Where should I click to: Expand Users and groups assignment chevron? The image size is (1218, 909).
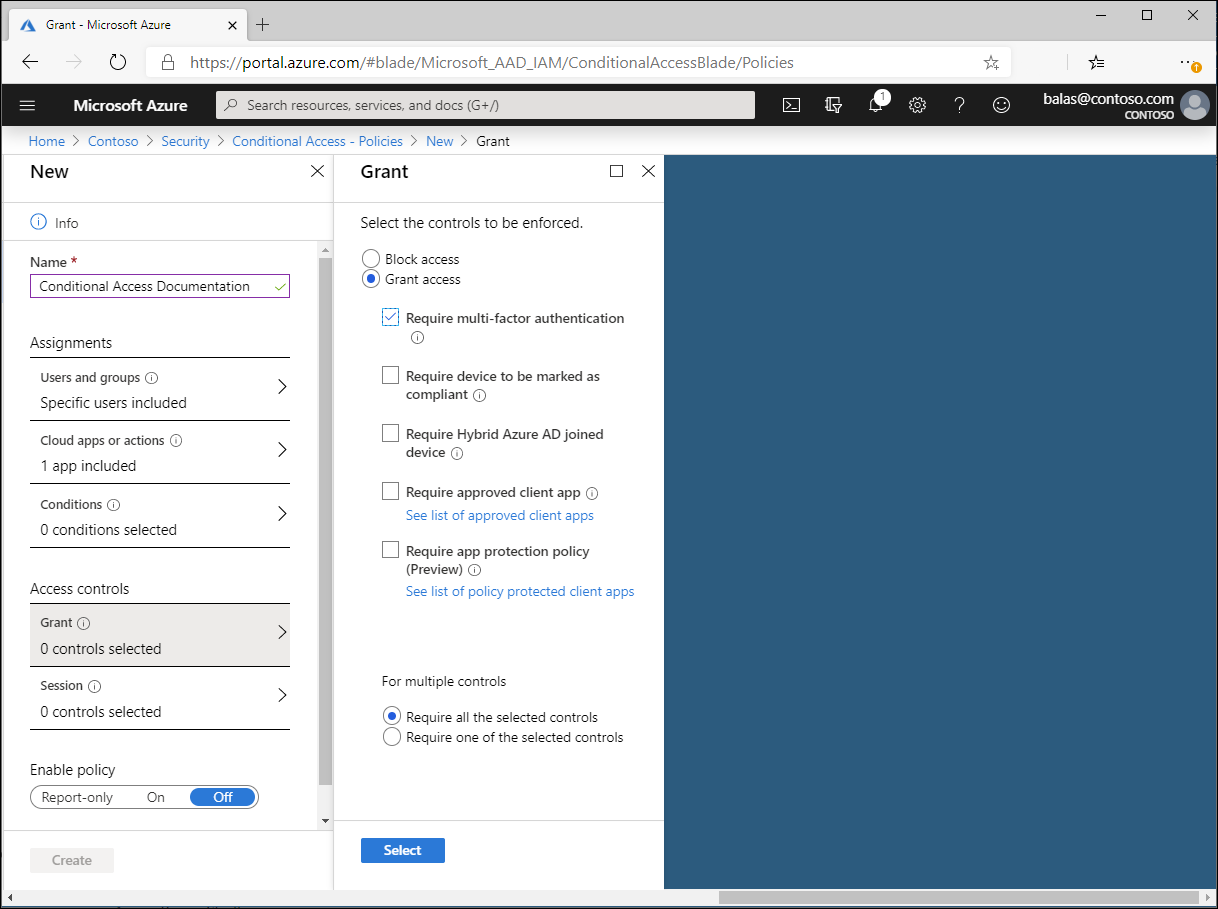[x=282, y=387]
